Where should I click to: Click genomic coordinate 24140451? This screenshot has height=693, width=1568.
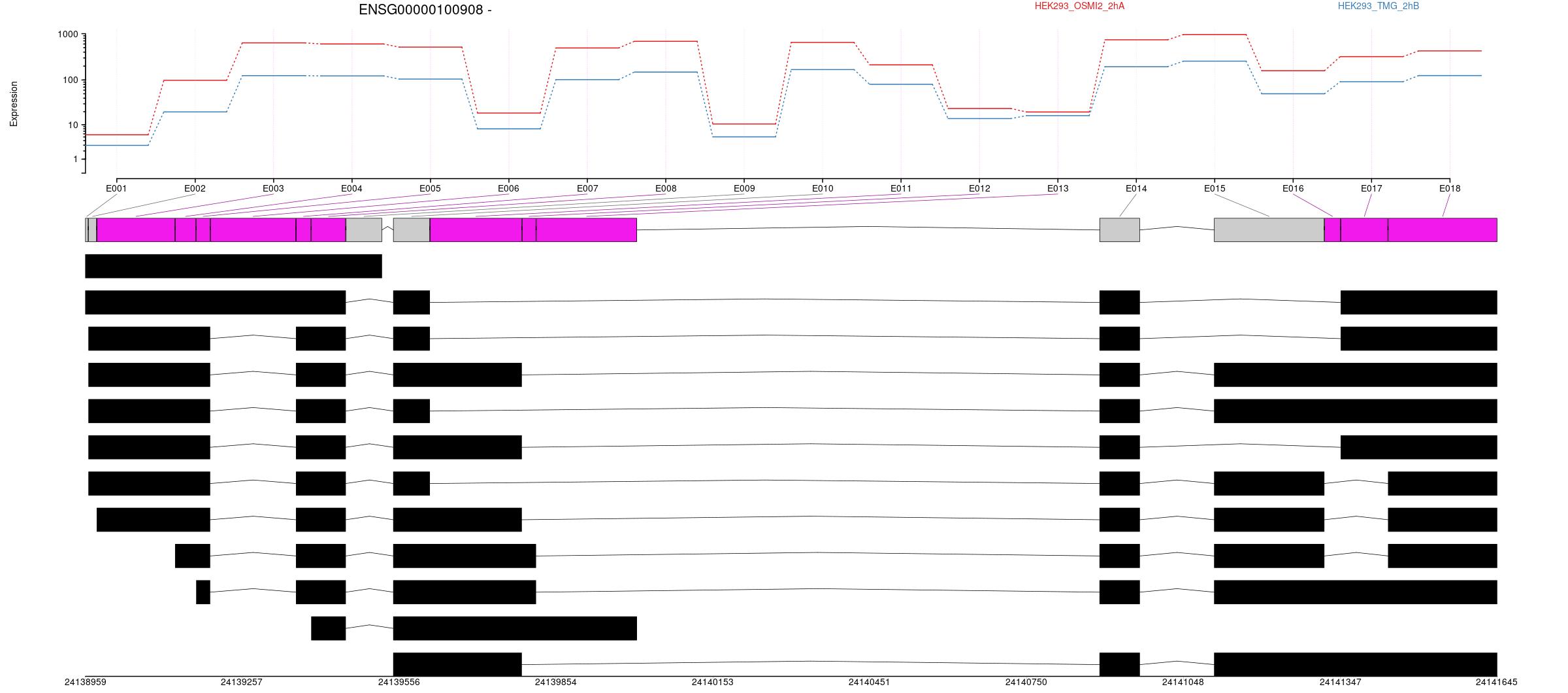pos(870,682)
